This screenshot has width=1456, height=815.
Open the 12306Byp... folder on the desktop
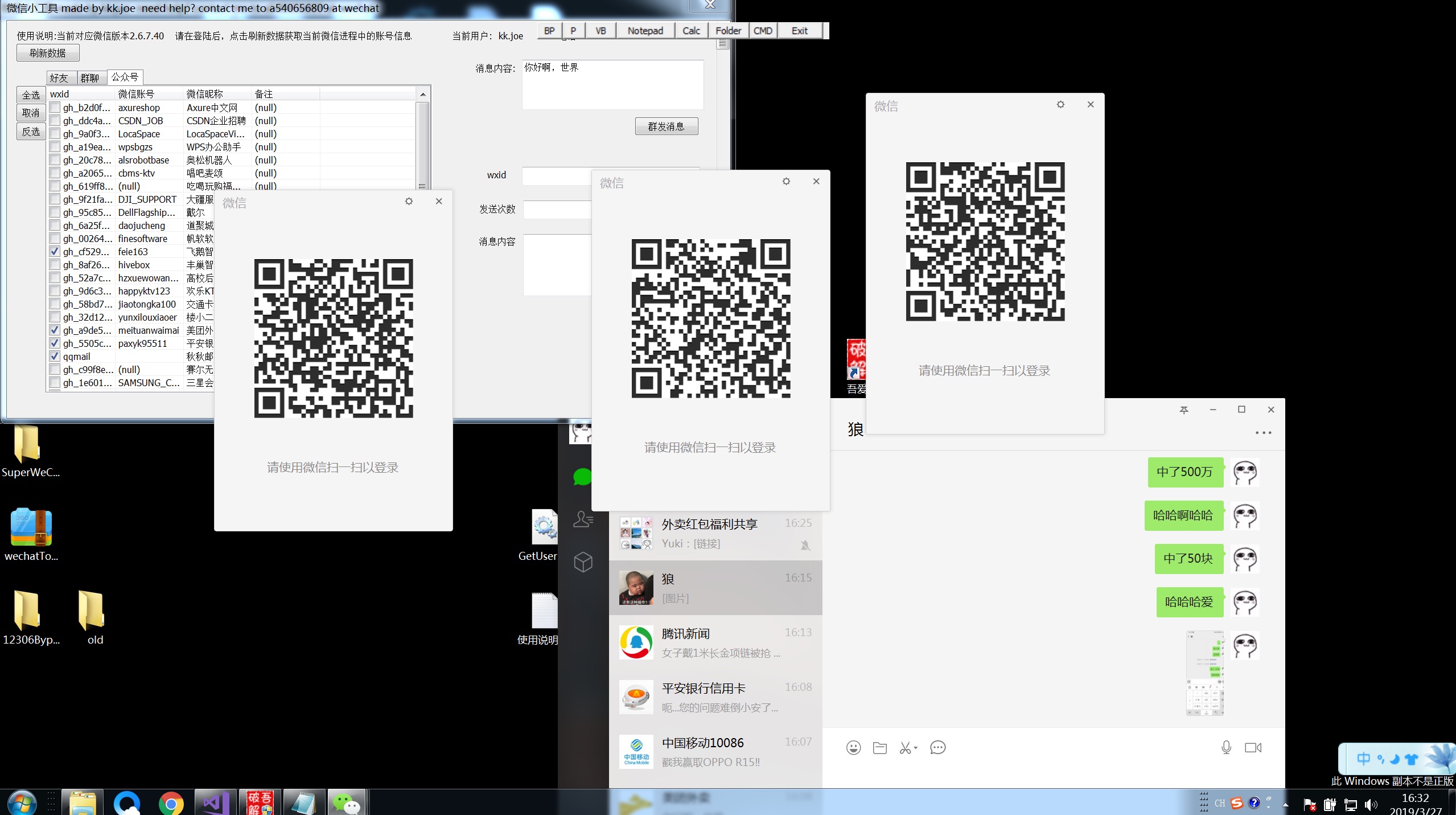tap(31, 619)
